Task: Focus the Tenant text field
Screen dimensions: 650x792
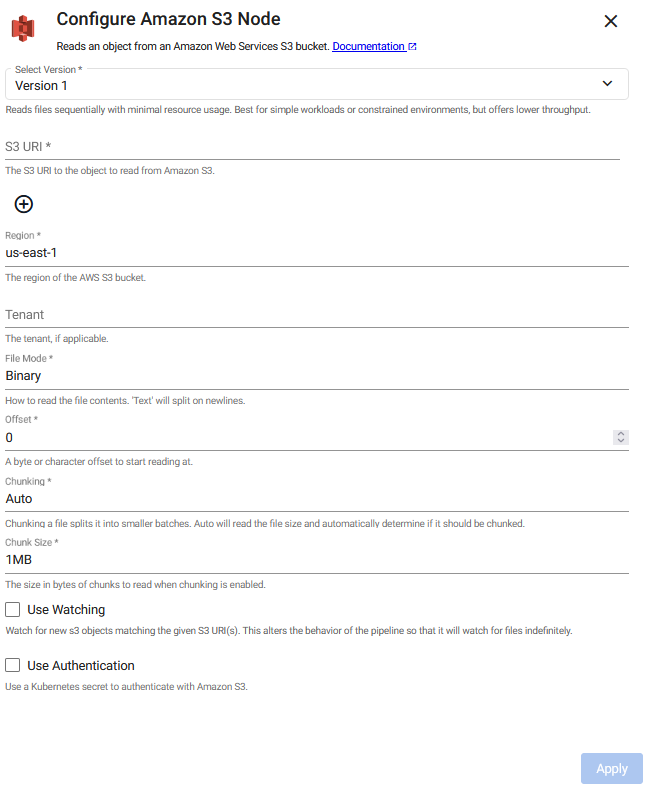Action: pyautogui.click(x=316, y=314)
